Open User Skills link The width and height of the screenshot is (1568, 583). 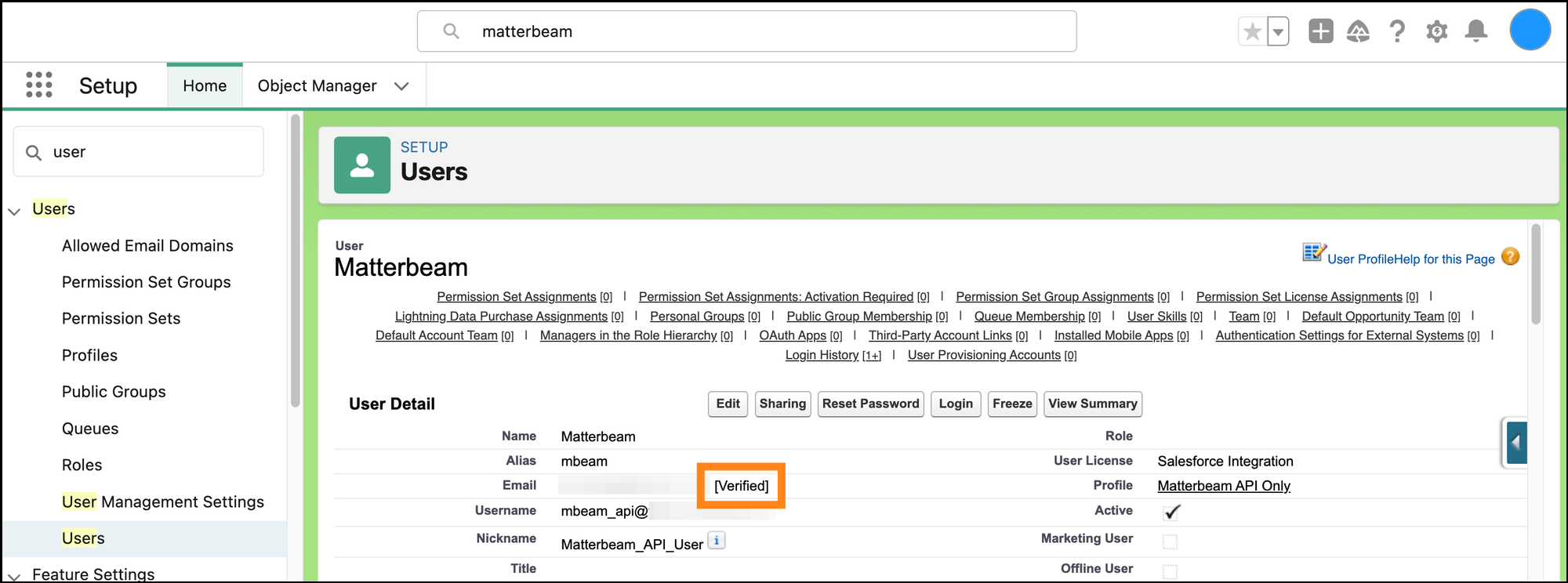coord(1156,317)
